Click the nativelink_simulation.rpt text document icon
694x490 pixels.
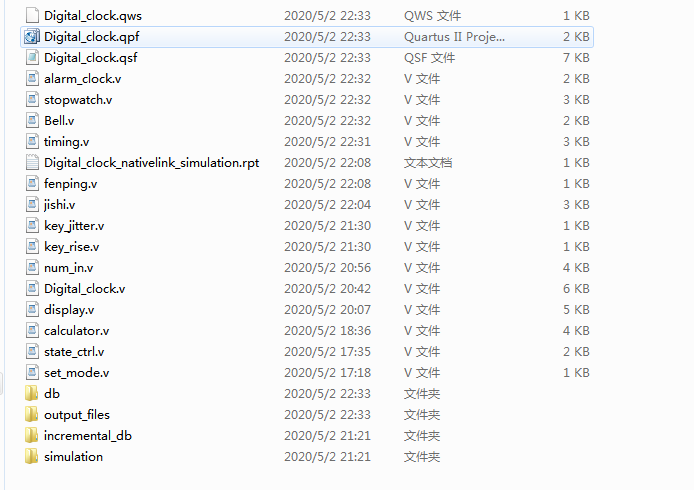tap(32, 162)
